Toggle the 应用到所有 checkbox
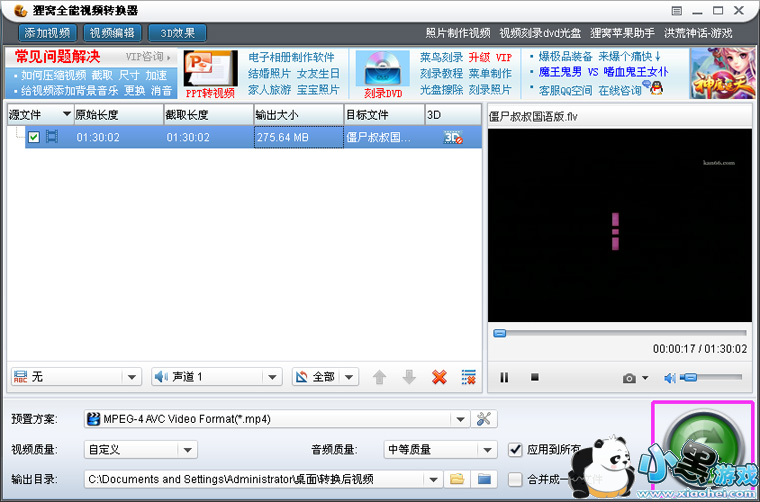This screenshot has height=502, width=760. point(514,450)
